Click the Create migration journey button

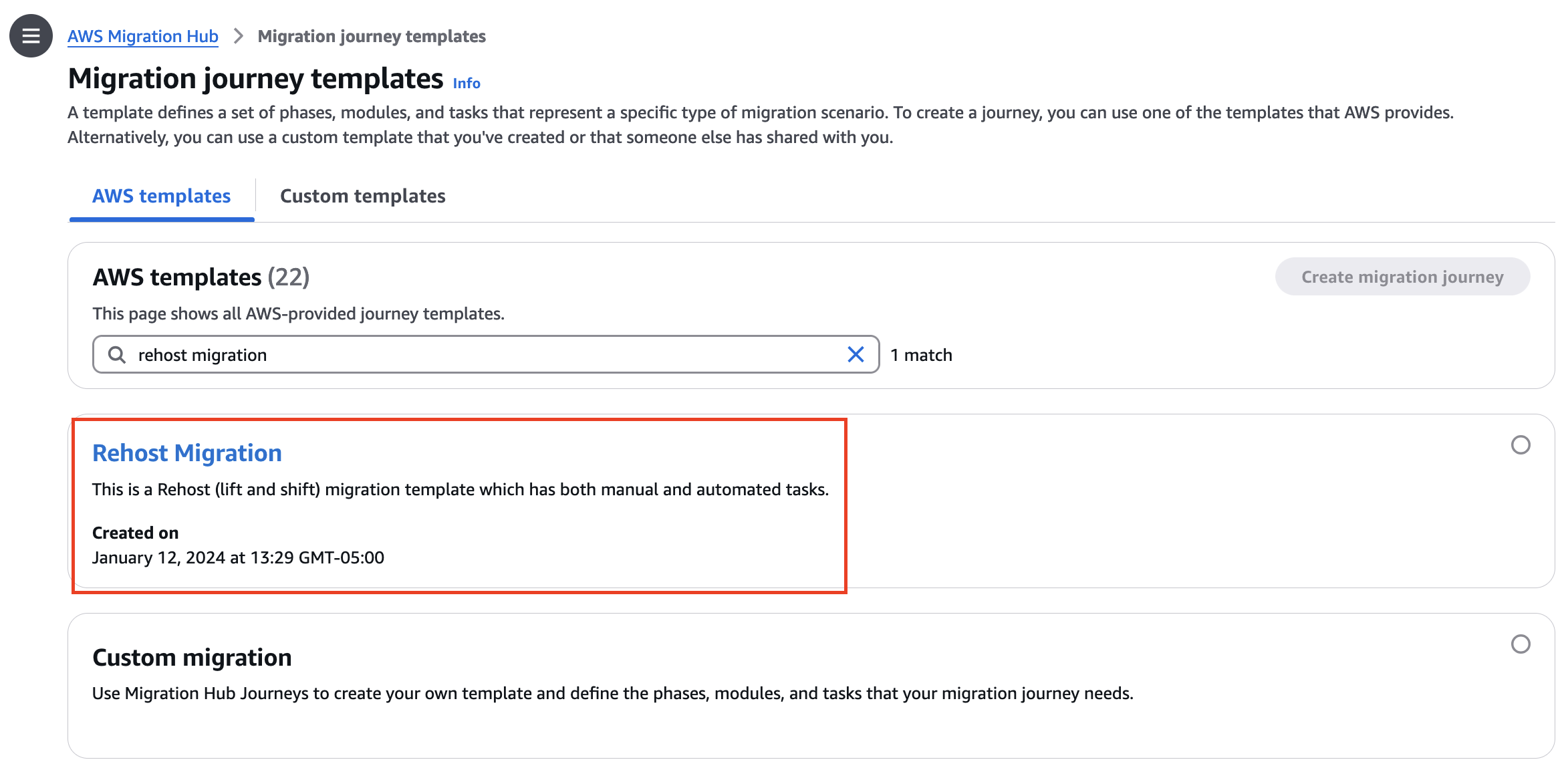click(1402, 276)
